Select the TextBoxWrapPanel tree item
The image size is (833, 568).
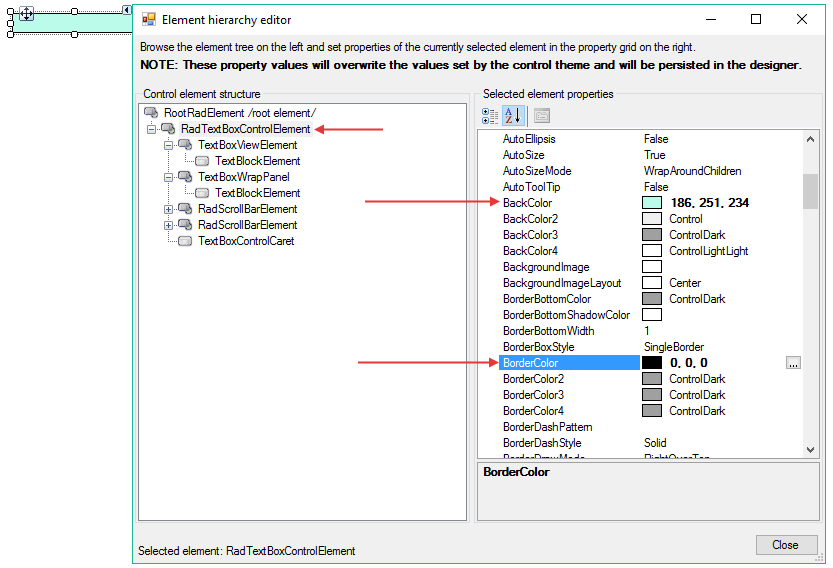pyautogui.click(x=244, y=176)
